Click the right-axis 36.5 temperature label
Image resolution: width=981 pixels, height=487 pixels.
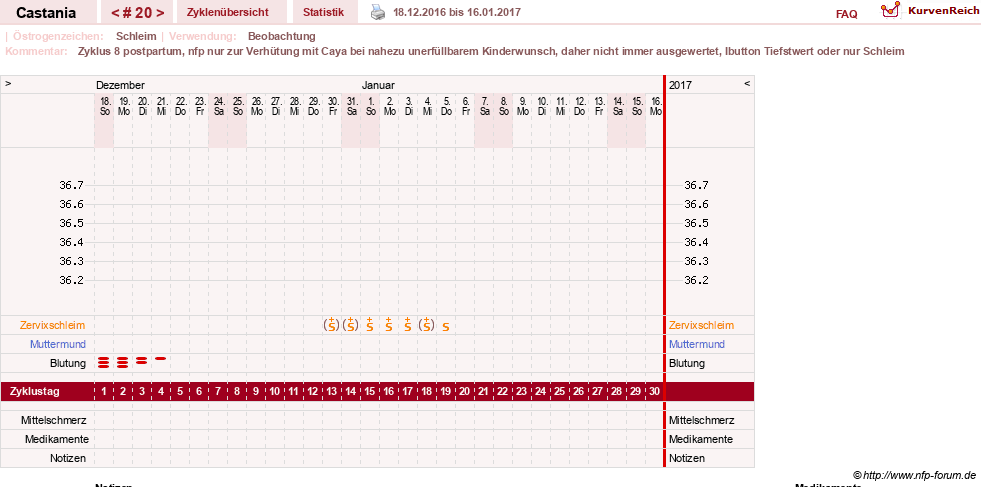pyautogui.click(x=696, y=223)
